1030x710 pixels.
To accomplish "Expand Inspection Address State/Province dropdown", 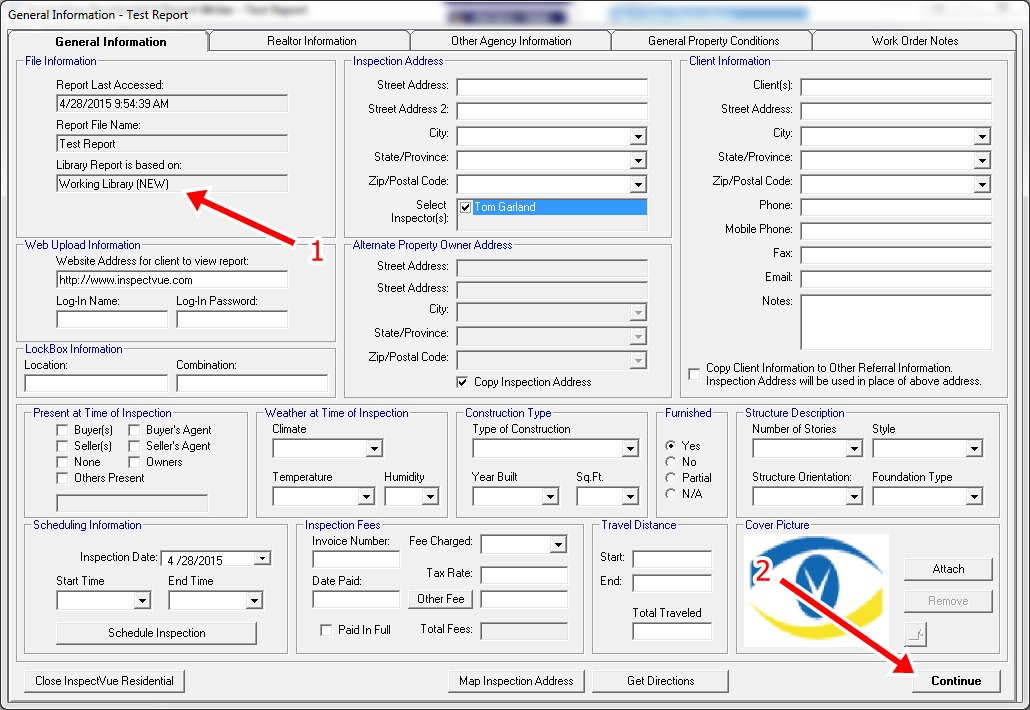I will point(638,160).
